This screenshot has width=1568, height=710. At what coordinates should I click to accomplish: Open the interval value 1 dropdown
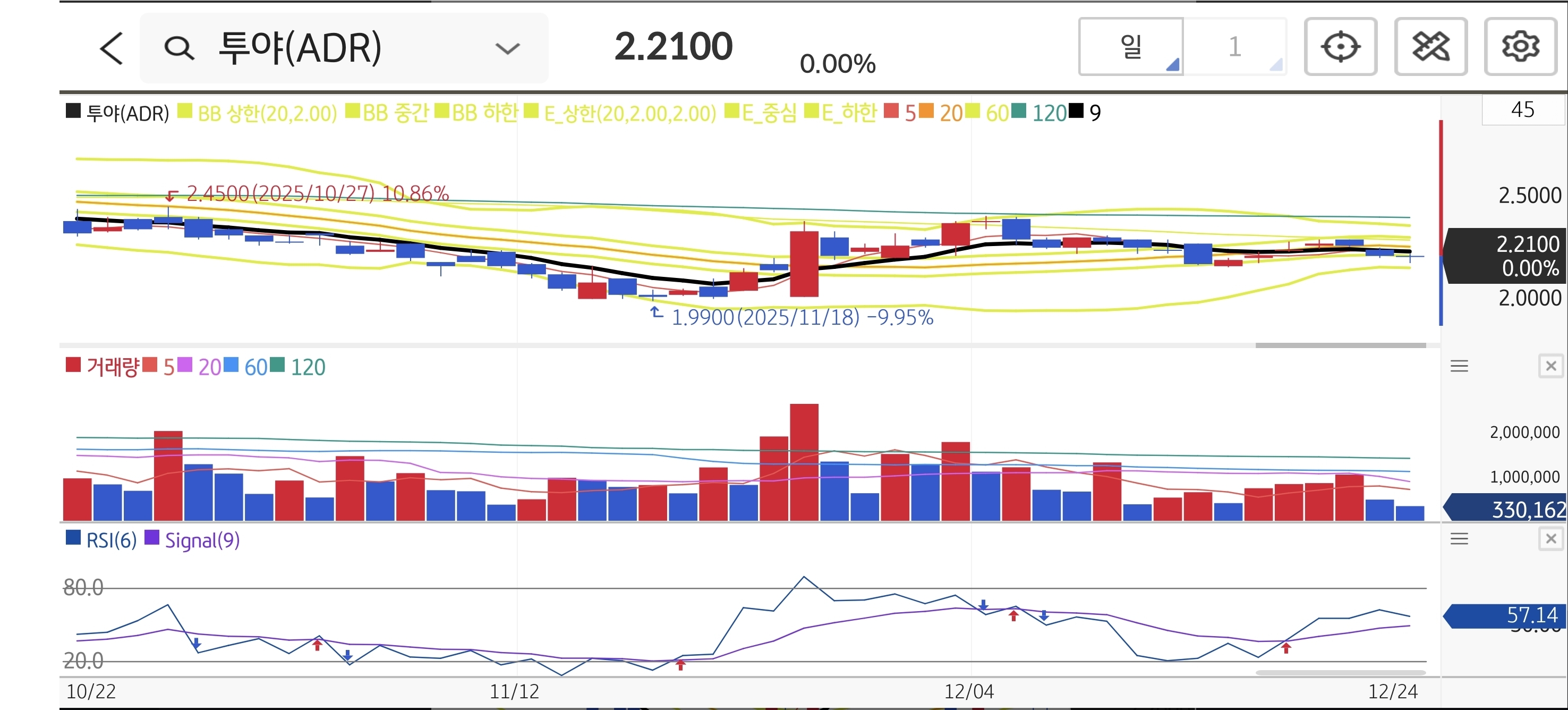[1234, 47]
